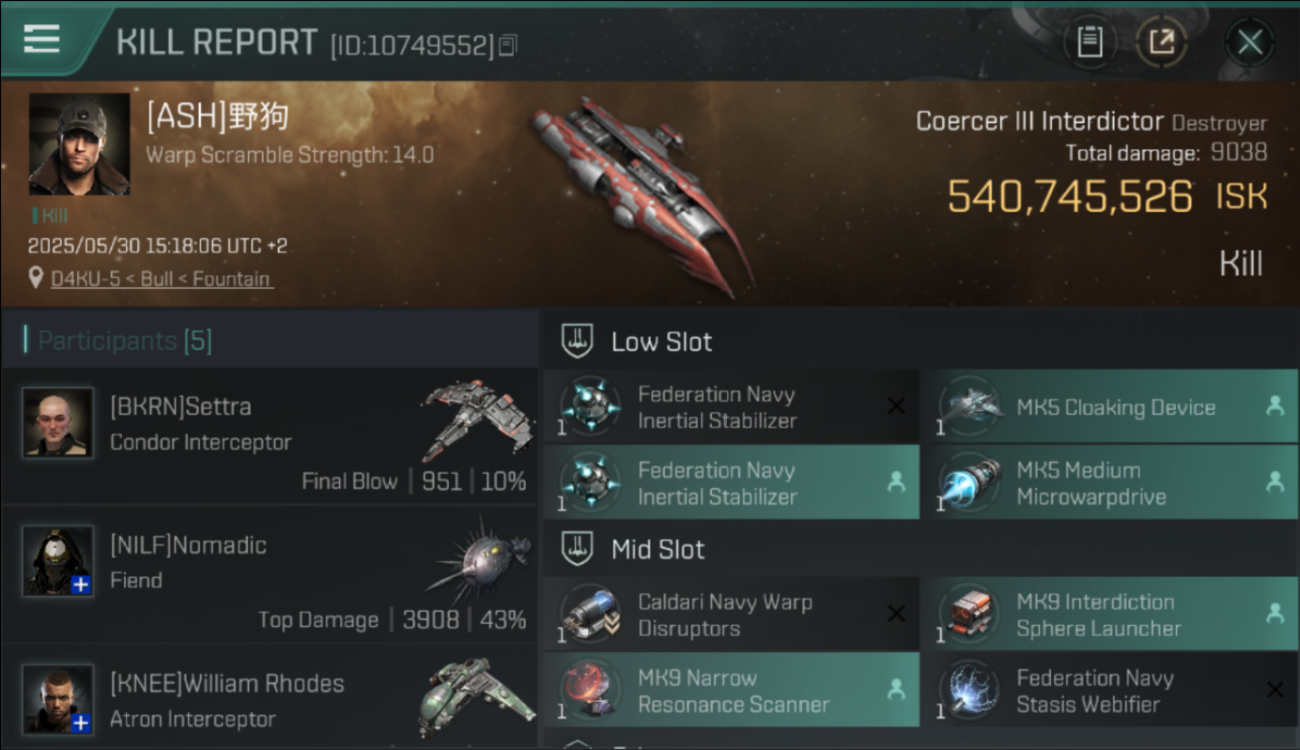
Task: Select the MK9 Narrow Resonance Scanner icon
Action: 588,691
